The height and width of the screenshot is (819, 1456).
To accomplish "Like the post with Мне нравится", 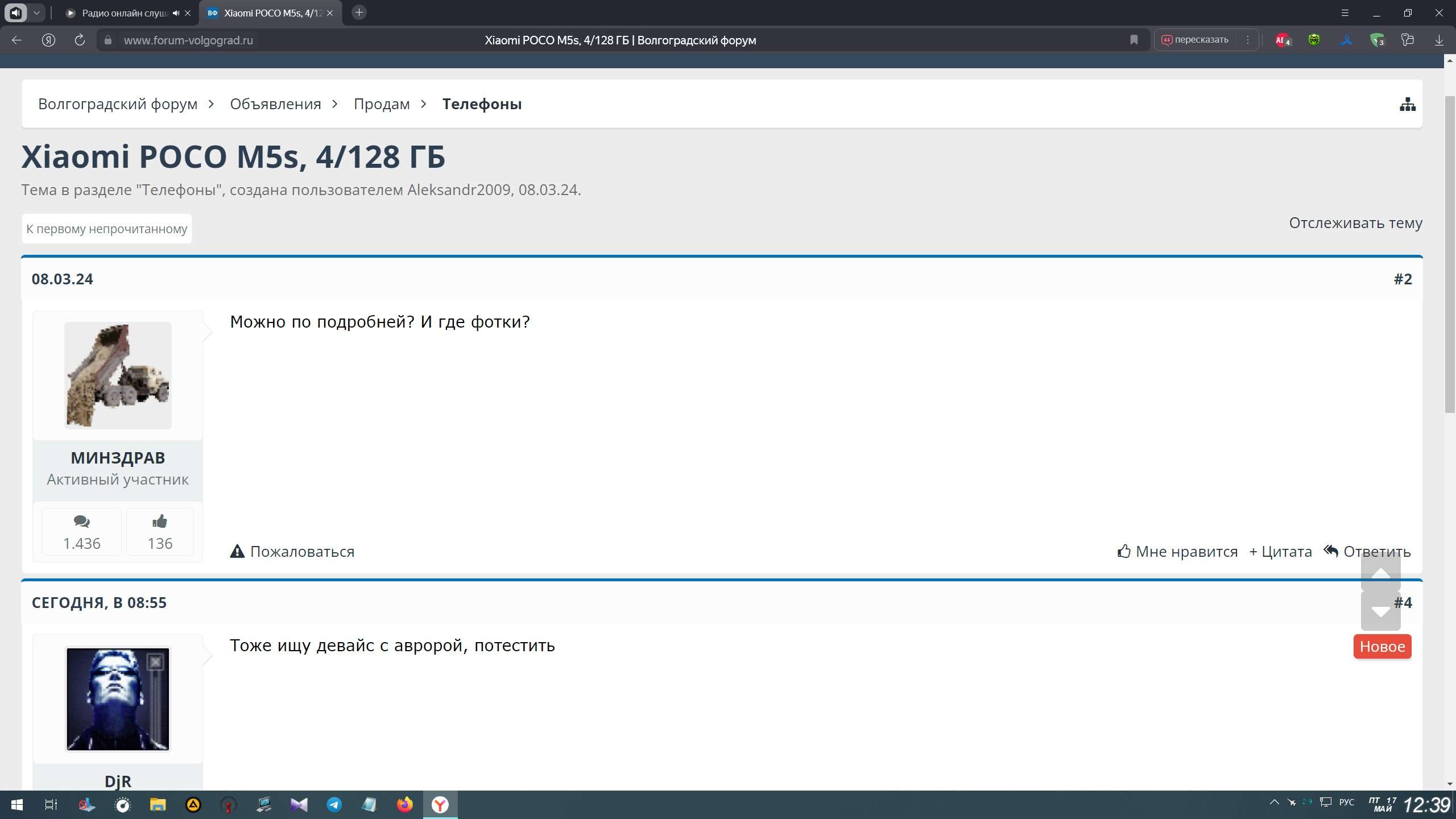I will click(1177, 551).
